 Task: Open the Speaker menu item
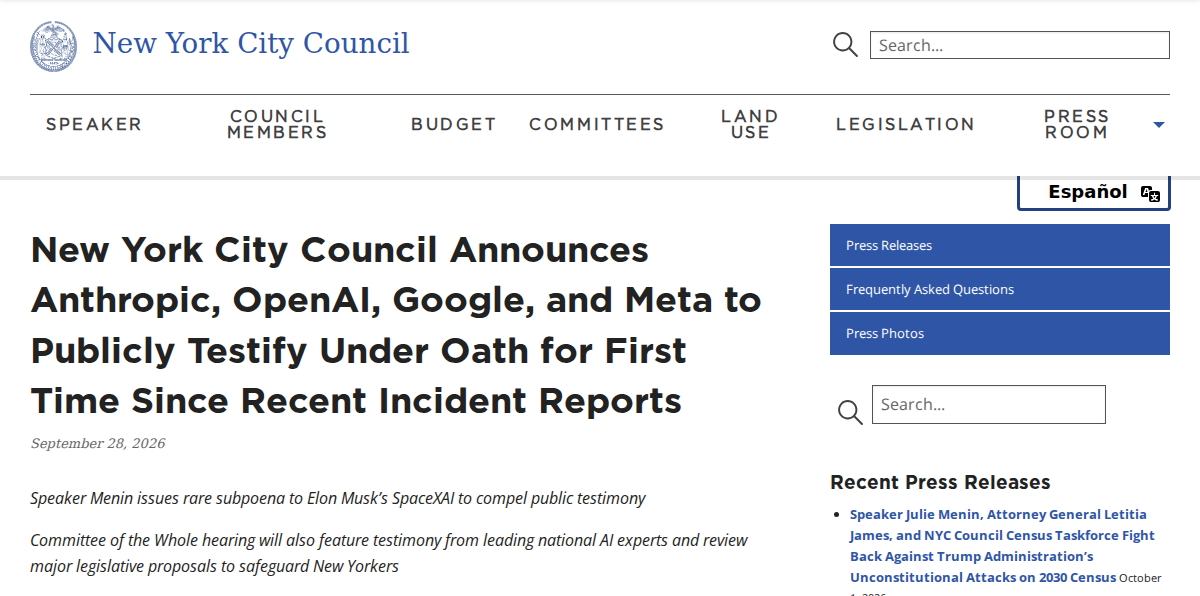(x=94, y=124)
